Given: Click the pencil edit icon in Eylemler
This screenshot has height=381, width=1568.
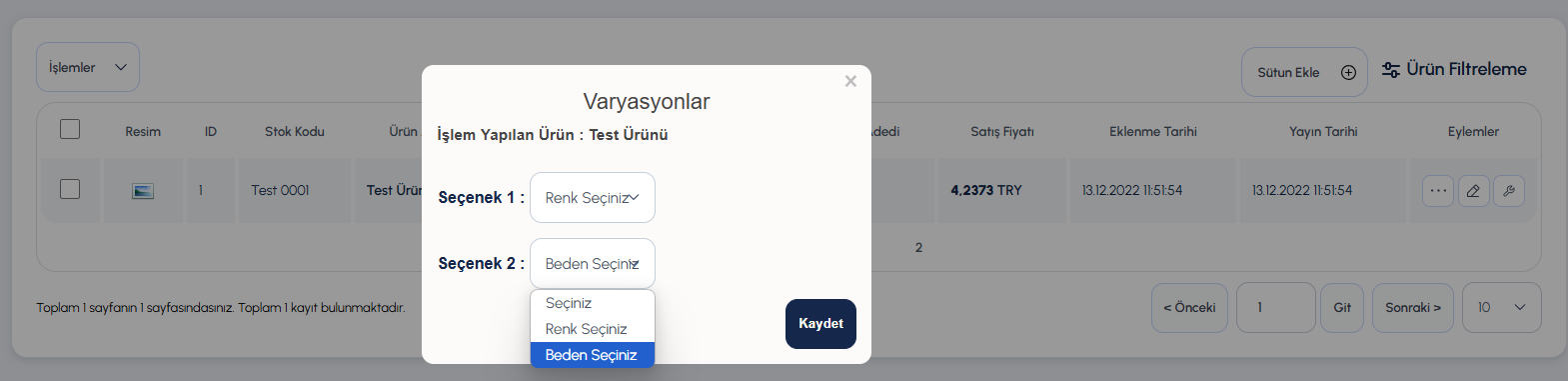Looking at the screenshot, I should (1473, 190).
